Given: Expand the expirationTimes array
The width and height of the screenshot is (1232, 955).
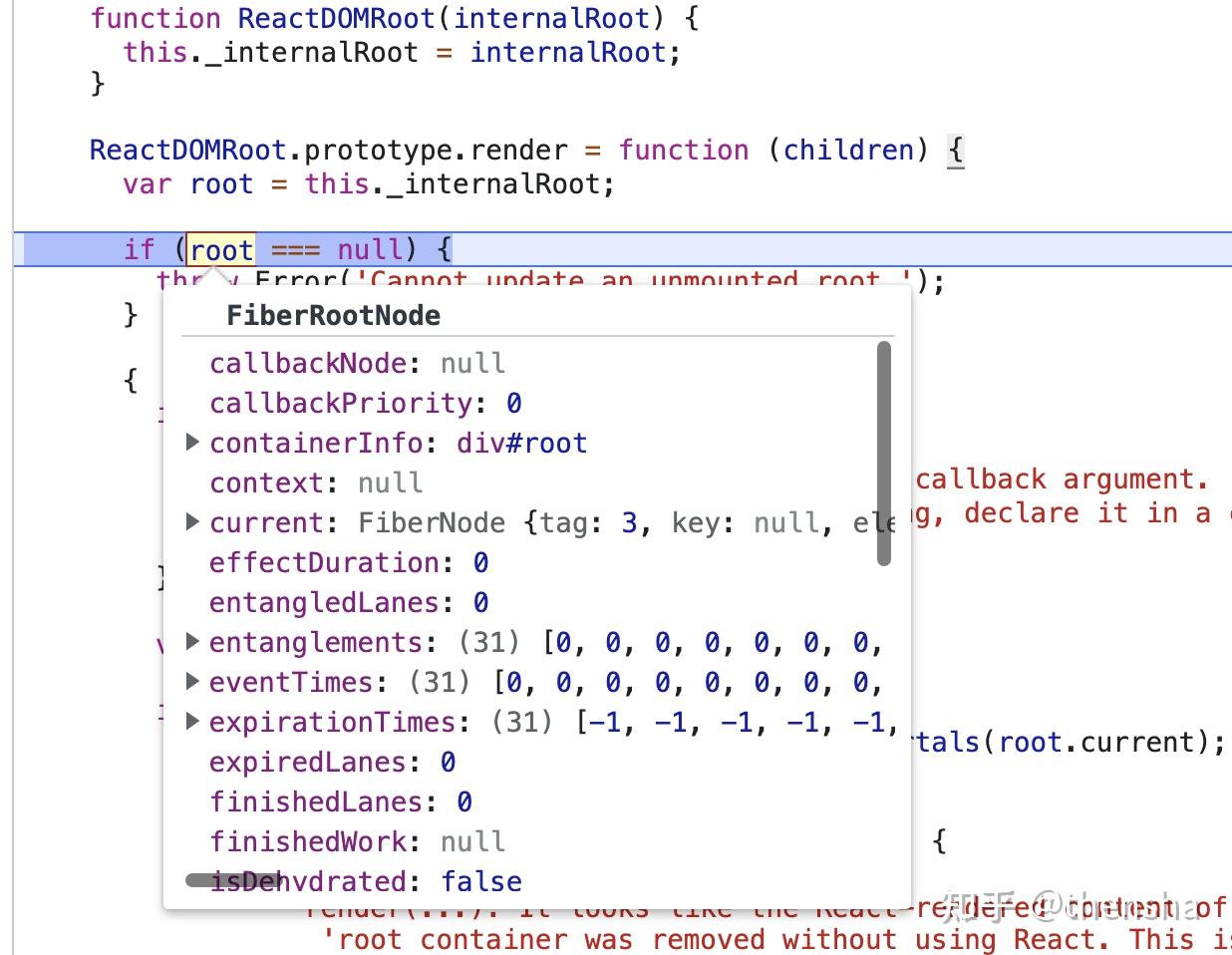Looking at the screenshot, I should point(192,722).
